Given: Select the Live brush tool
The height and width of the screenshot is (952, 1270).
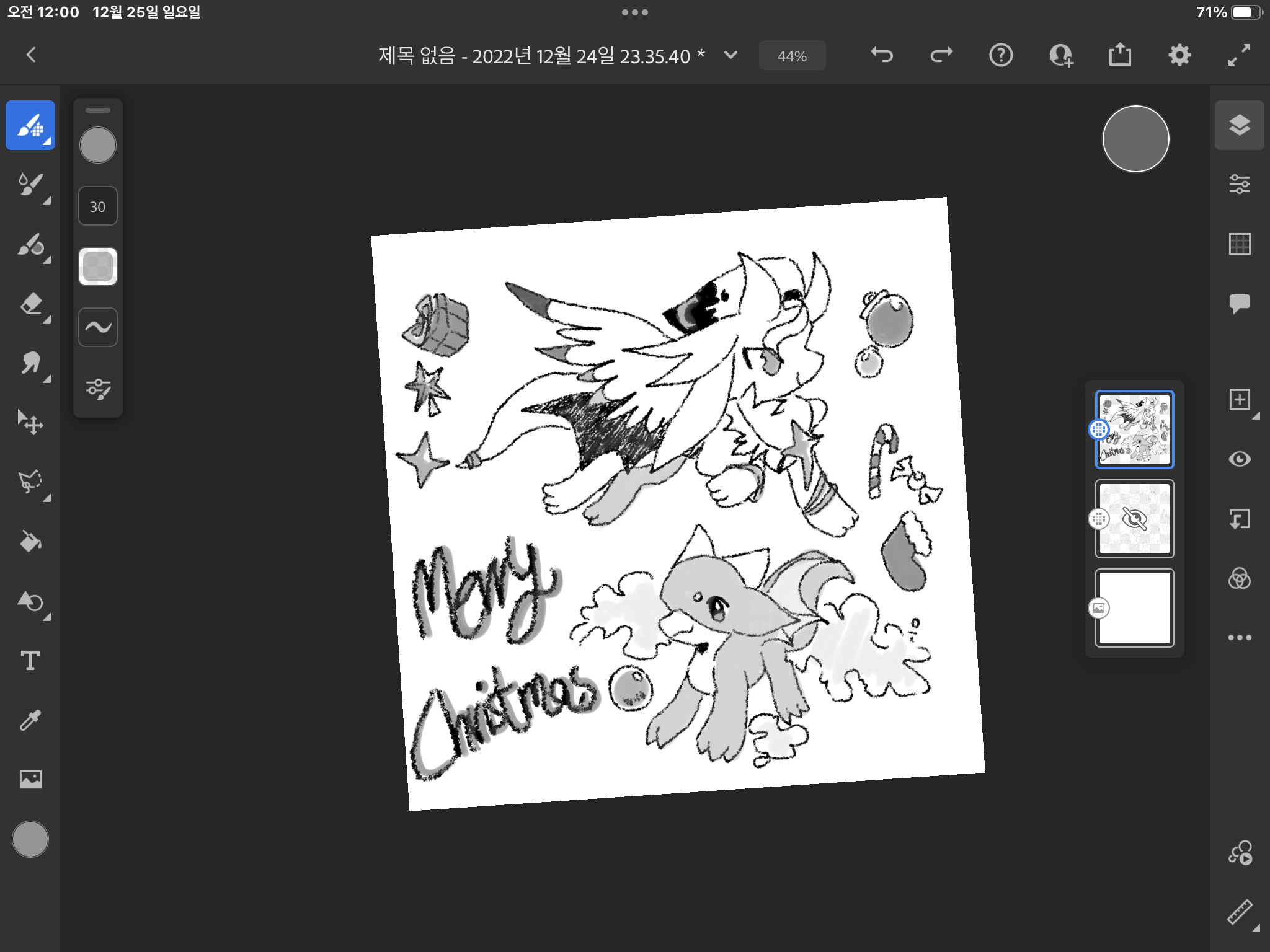Looking at the screenshot, I should point(30,185).
